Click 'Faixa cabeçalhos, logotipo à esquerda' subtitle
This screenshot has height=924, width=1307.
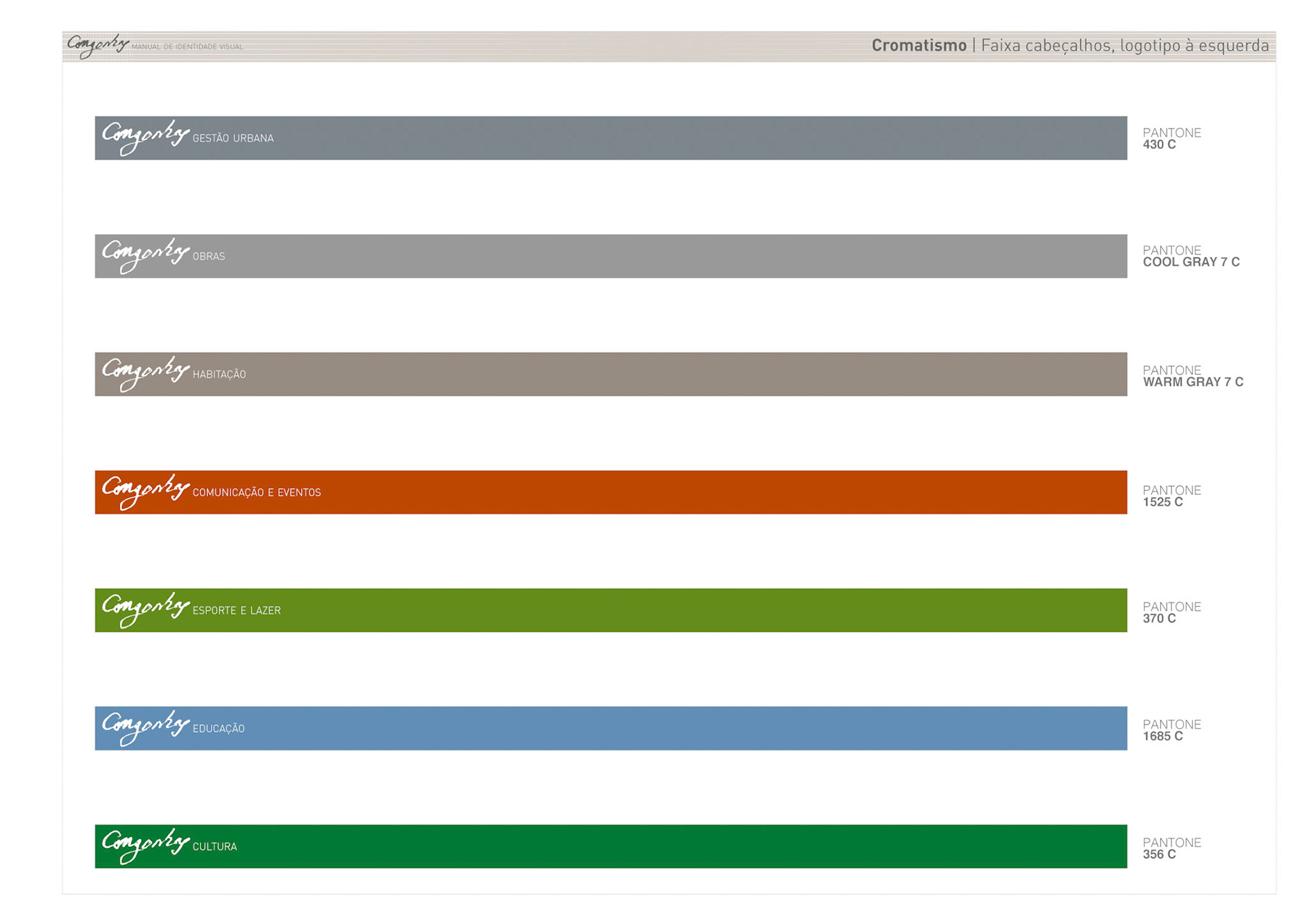point(1125,46)
